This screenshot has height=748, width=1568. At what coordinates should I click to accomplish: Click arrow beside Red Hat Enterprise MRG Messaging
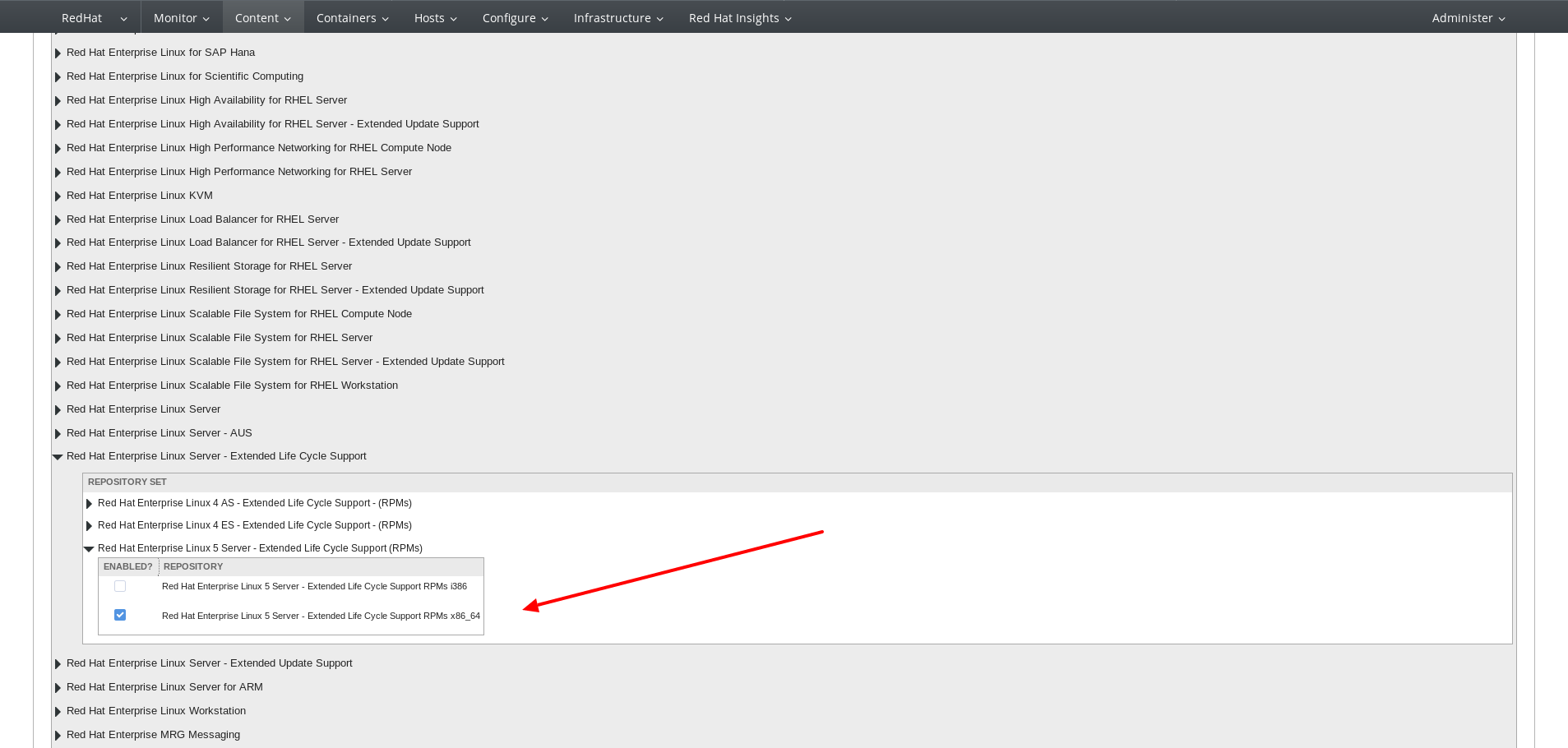tap(58, 735)
